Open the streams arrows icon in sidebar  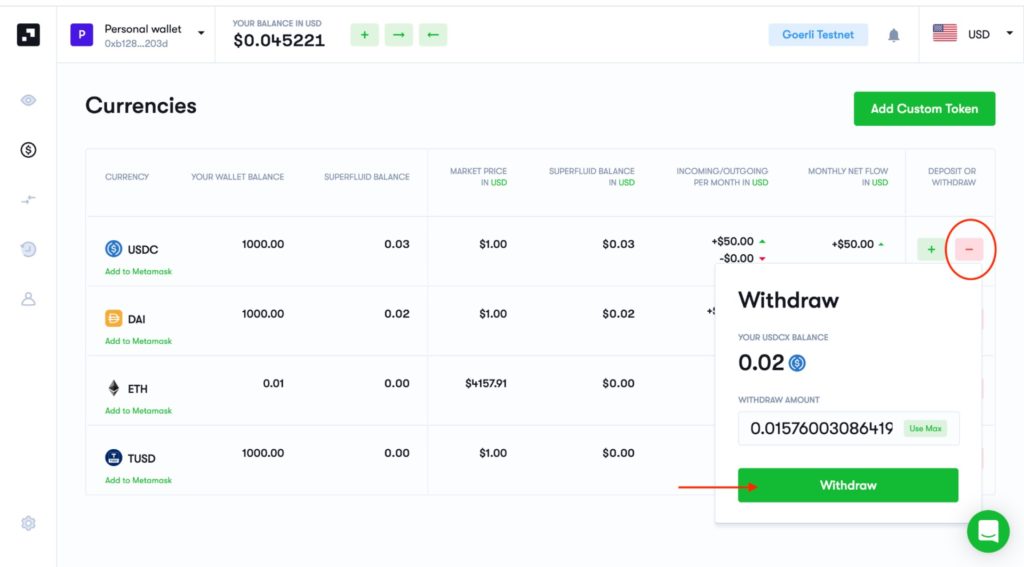click(x=28, y=200)
